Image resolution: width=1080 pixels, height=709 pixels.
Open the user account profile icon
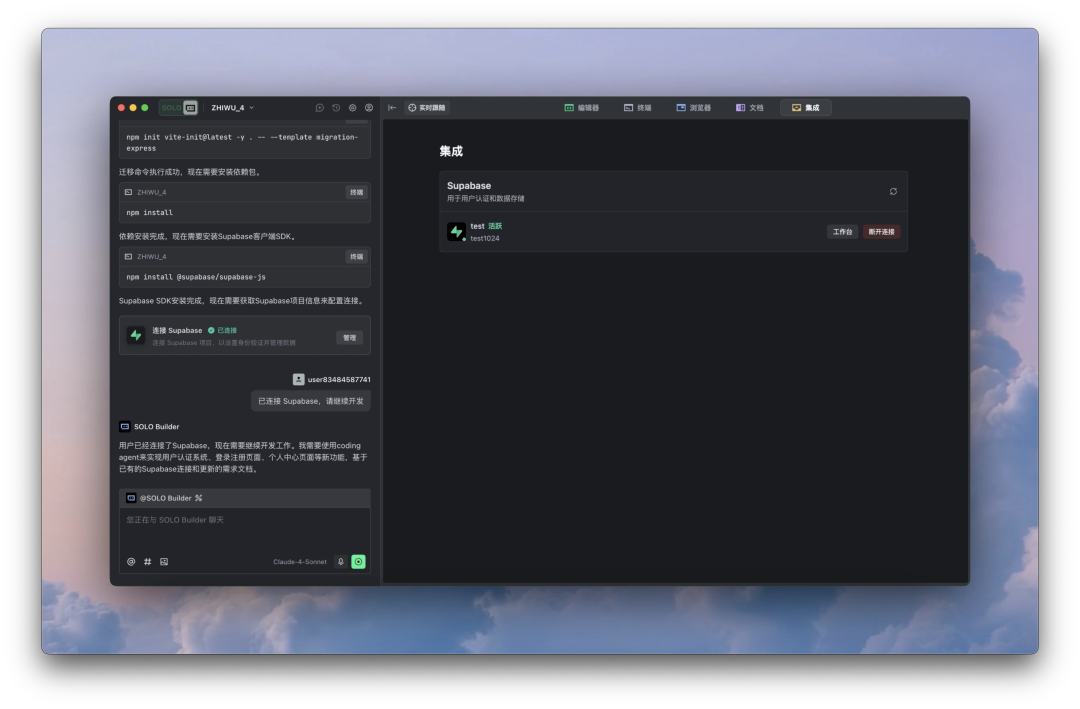(369, 107)
